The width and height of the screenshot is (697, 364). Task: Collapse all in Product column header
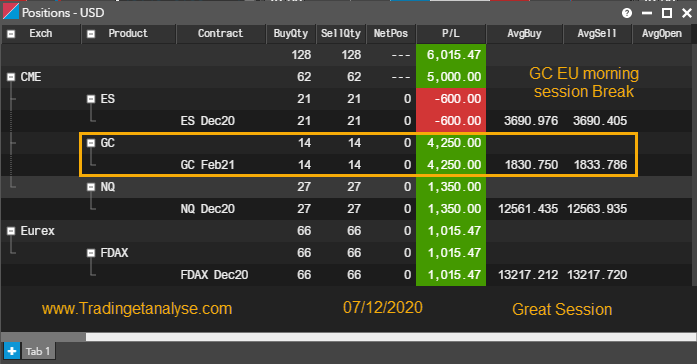coord(91,34)
